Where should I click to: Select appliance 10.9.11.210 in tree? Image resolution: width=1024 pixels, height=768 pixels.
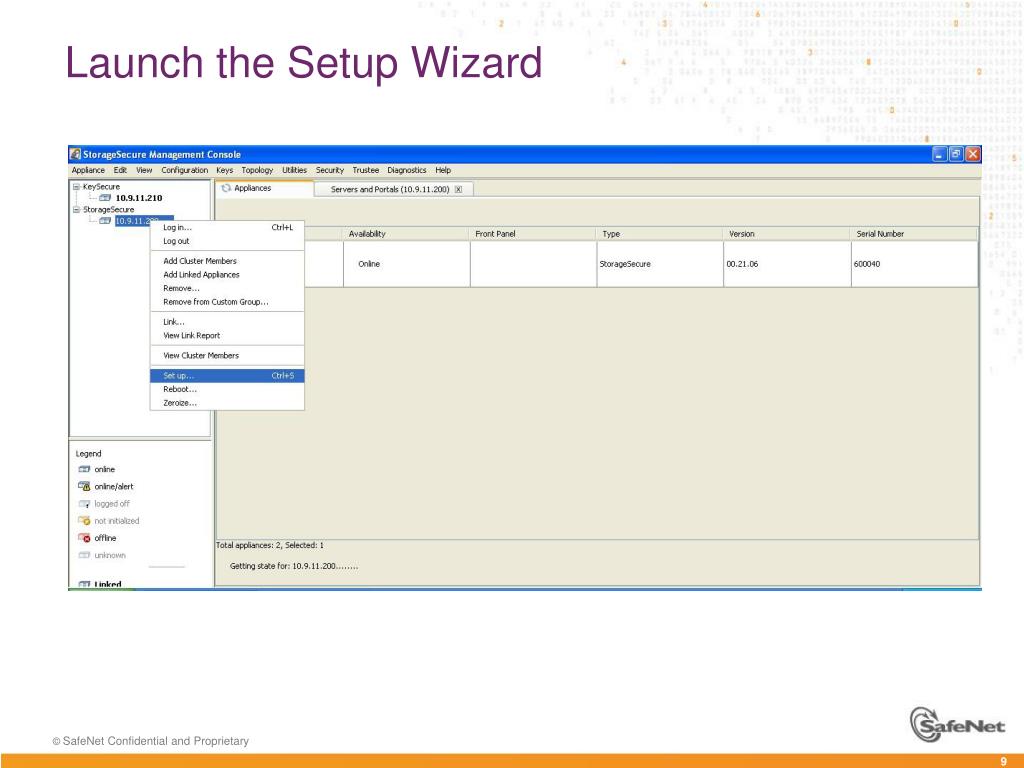pos(138,198)
